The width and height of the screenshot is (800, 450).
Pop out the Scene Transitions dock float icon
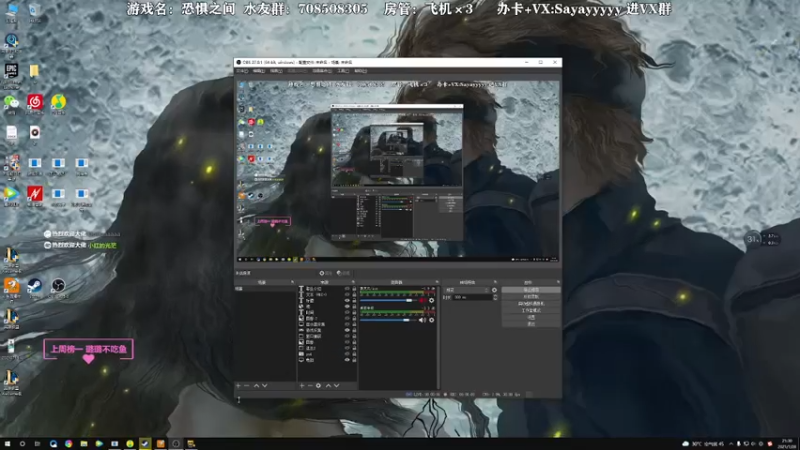click(495, 282)
